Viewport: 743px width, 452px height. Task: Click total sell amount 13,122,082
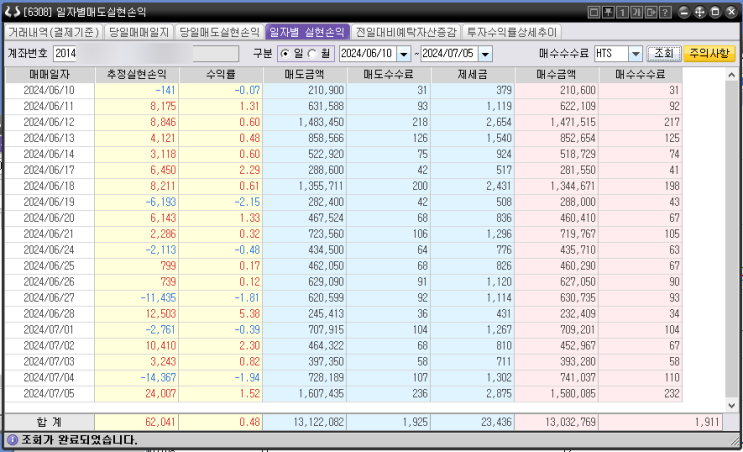[x=318, y=422]
